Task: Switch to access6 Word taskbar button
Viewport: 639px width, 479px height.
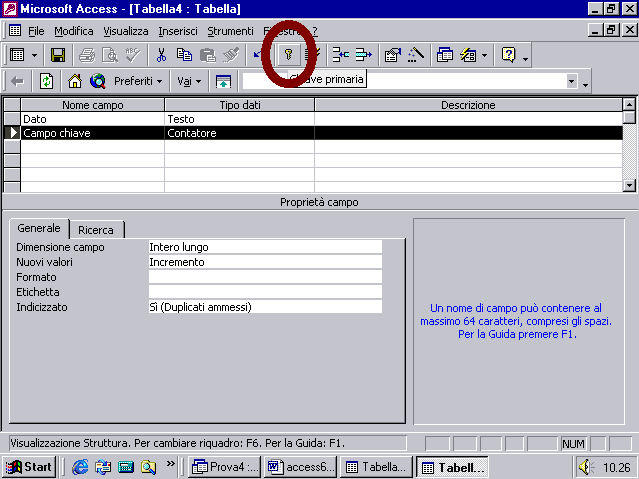Action: (x=301, y=467)
